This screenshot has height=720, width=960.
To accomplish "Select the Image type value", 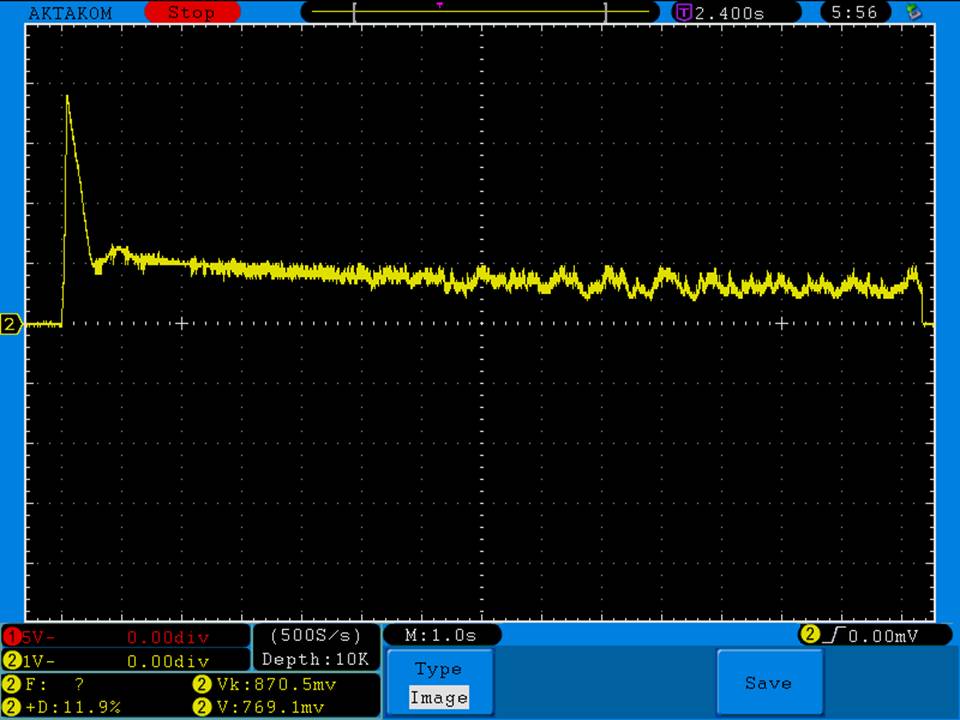I will 439,698.
